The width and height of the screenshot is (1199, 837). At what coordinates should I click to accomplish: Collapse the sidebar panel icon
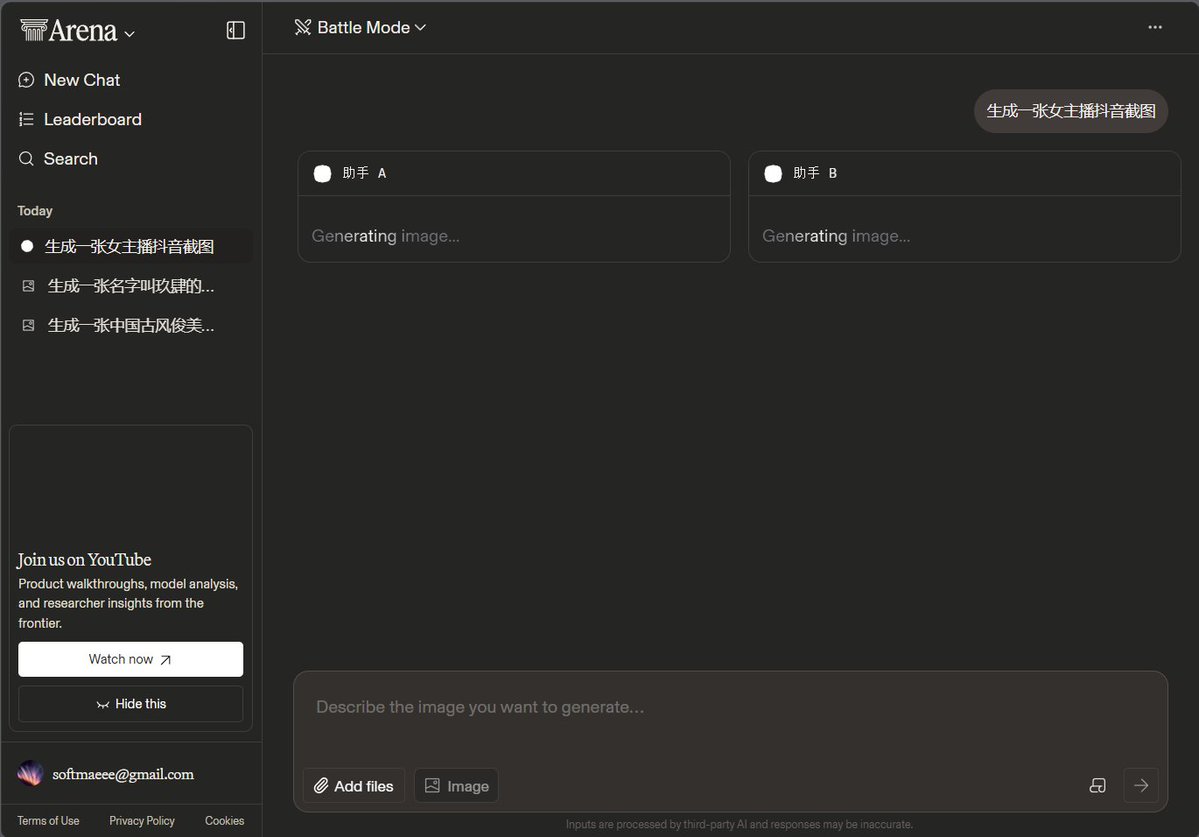[236, 31]
